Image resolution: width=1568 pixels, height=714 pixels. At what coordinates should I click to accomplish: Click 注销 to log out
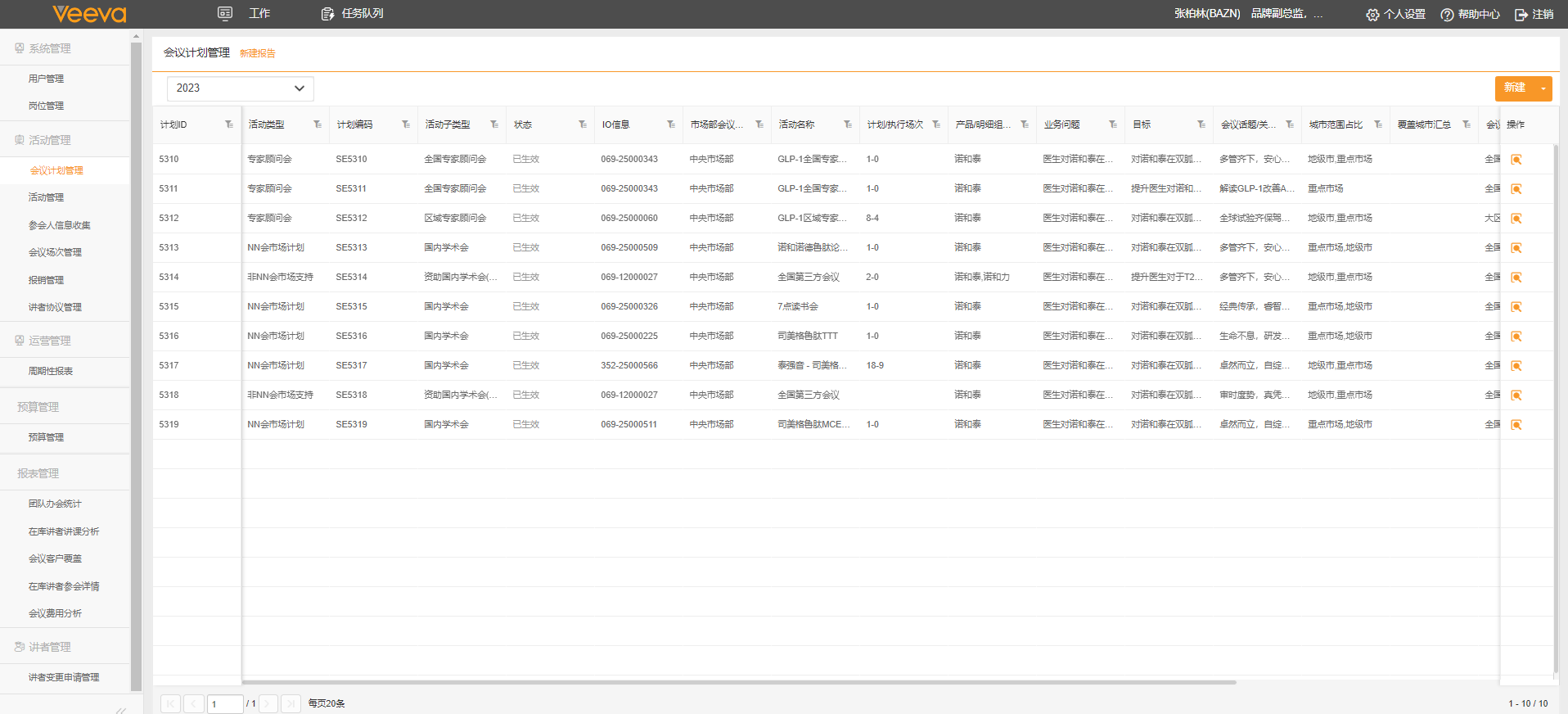click(1534, 15)
